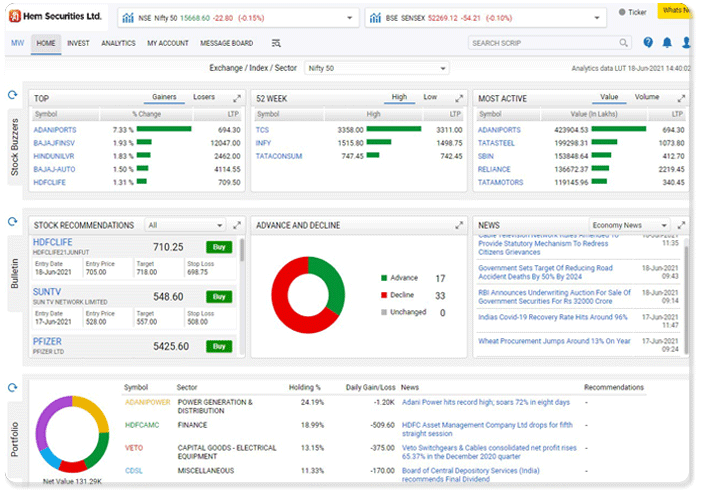Screen dimensions: 702x492
Task: Click the gray Unchanged legend swatch
Action: pyautogui.click(x=384, y=312)
